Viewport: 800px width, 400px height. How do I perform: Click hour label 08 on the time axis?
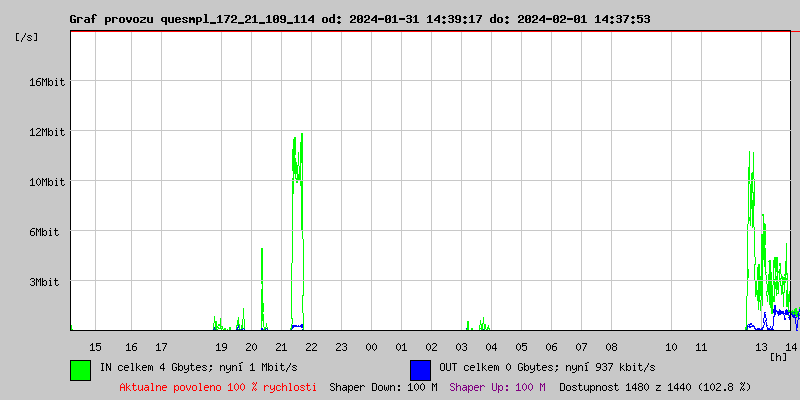click(611, 347)
